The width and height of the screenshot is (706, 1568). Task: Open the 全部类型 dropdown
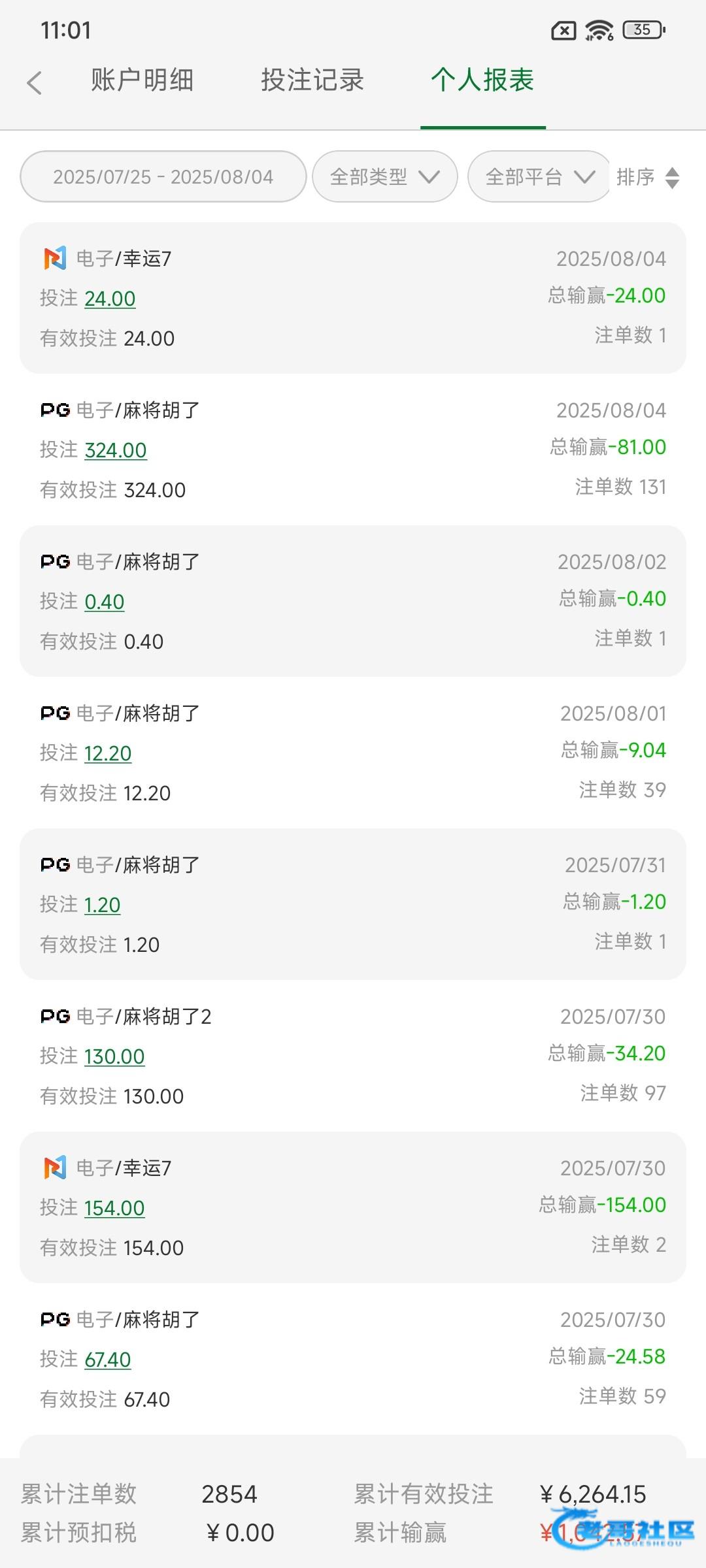click(384, 177)
